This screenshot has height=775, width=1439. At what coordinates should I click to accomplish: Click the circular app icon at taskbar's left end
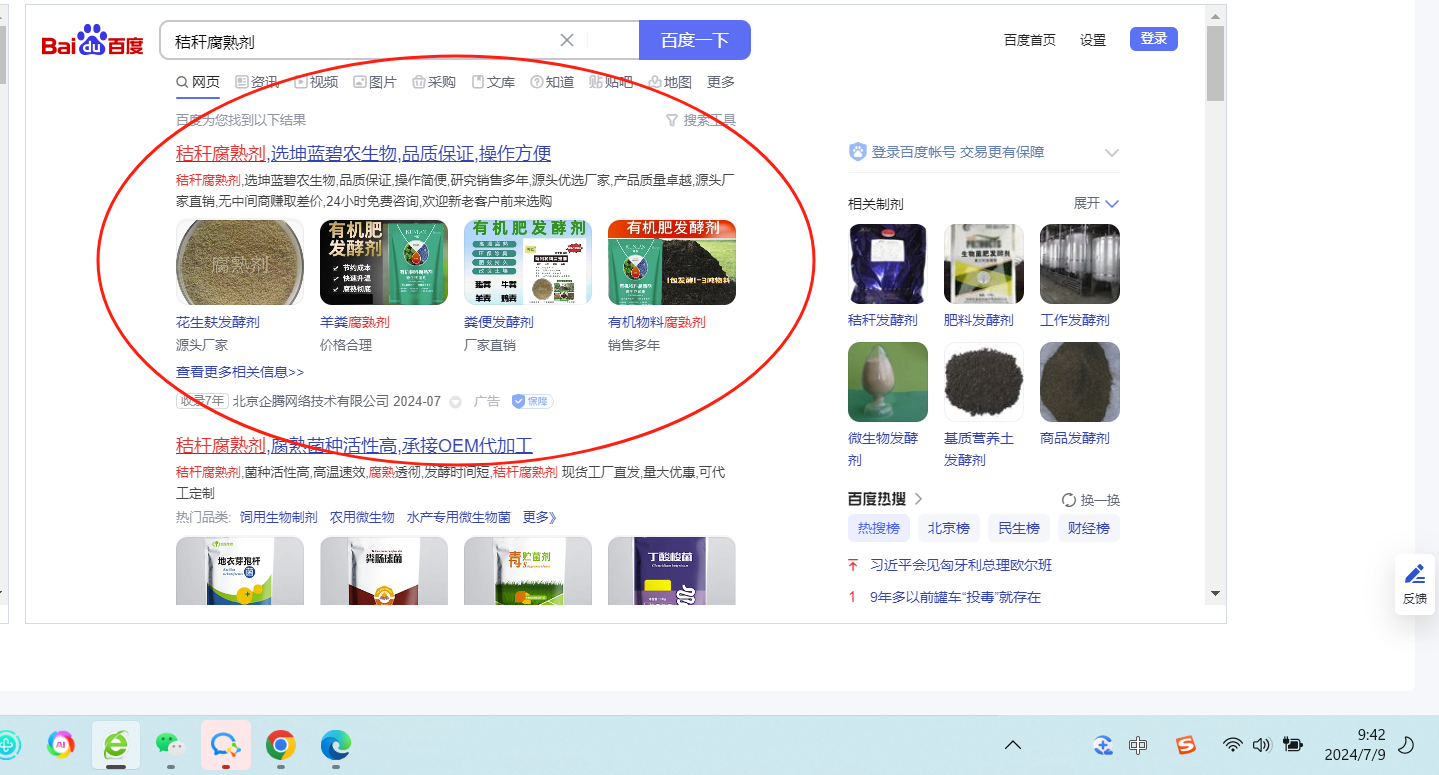click(x=8, y=744)
